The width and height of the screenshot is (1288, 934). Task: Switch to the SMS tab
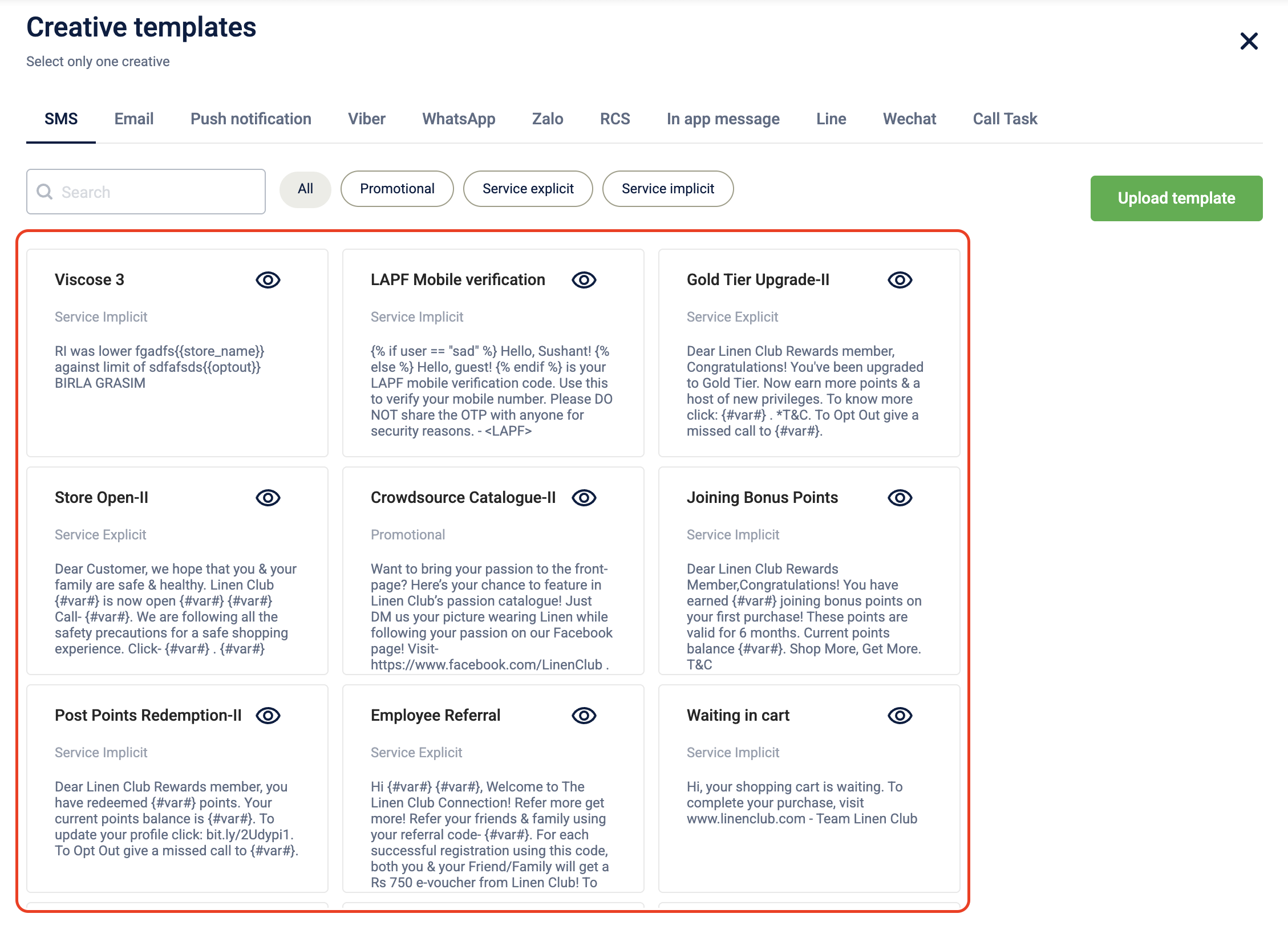pyautogui.click(x=61, y=119)
